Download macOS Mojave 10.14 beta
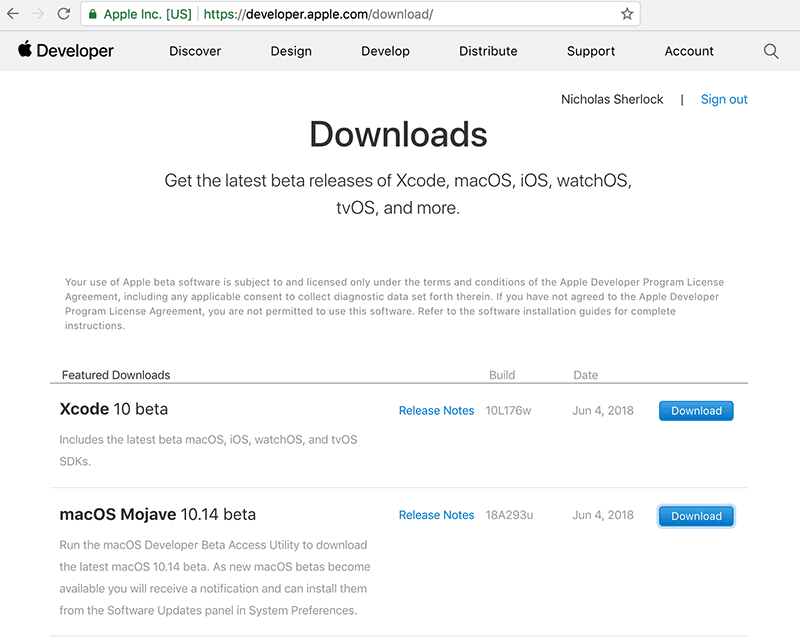 [696, 516]
